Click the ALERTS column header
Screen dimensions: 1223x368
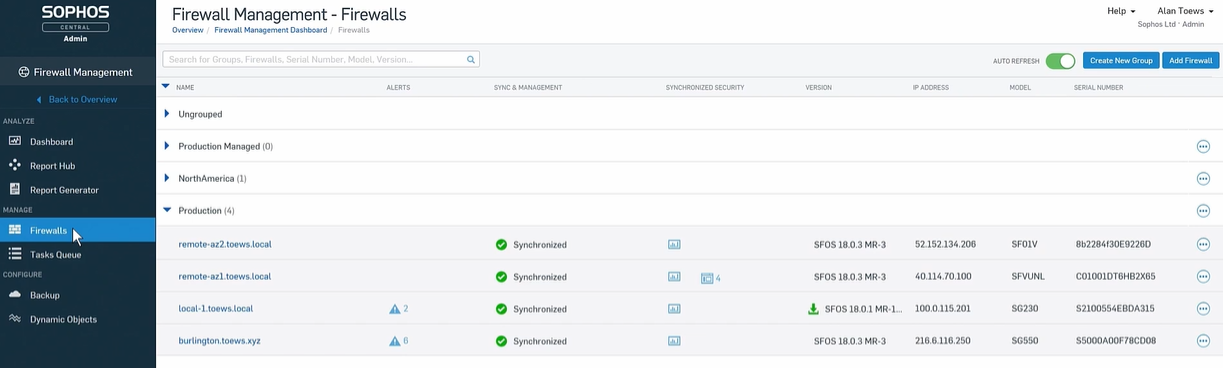click(398, 88)
